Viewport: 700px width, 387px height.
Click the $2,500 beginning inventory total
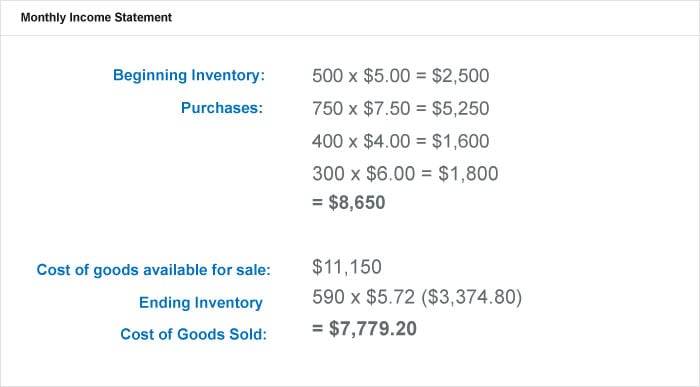click(x=460, y=75)
